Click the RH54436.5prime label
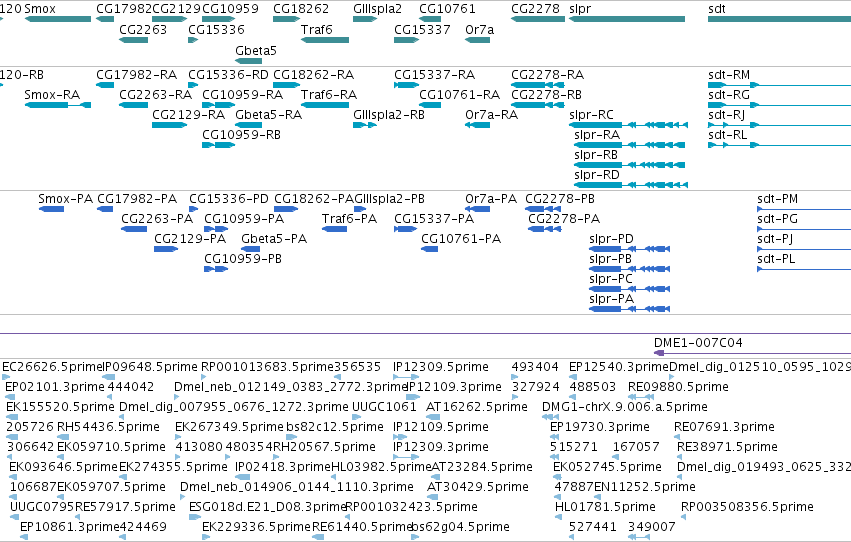Viewport: 851px width, 542px height. 108,427
